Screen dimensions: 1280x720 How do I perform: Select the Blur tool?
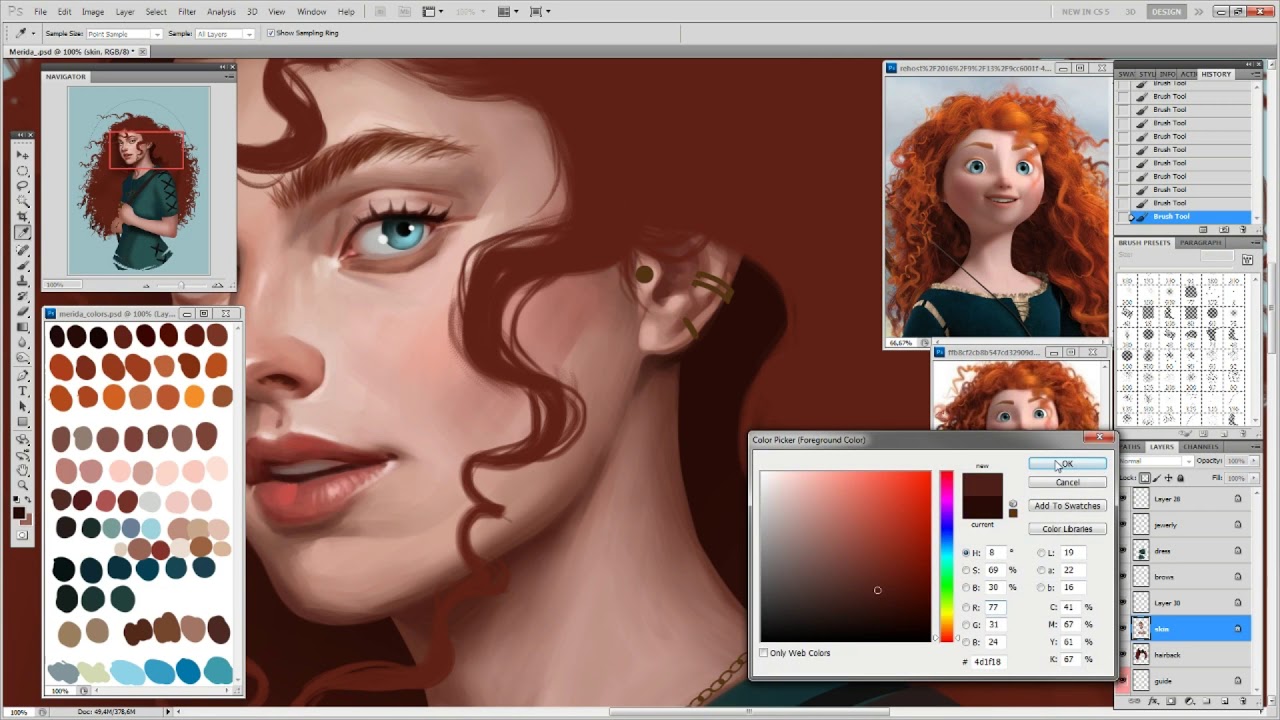coord(22,341)
